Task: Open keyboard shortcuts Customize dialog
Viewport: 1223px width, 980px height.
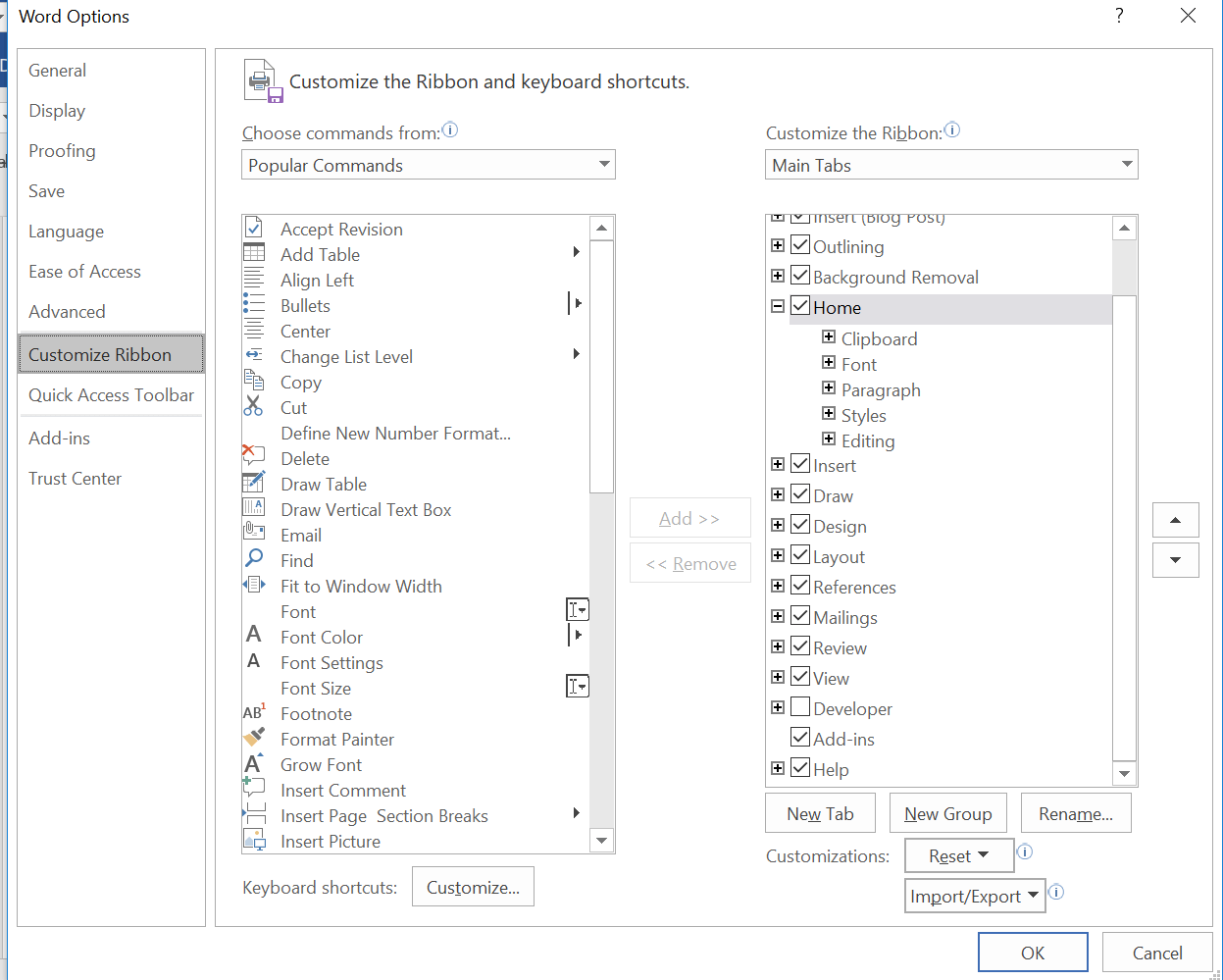Action: click(x=473, y=886)
